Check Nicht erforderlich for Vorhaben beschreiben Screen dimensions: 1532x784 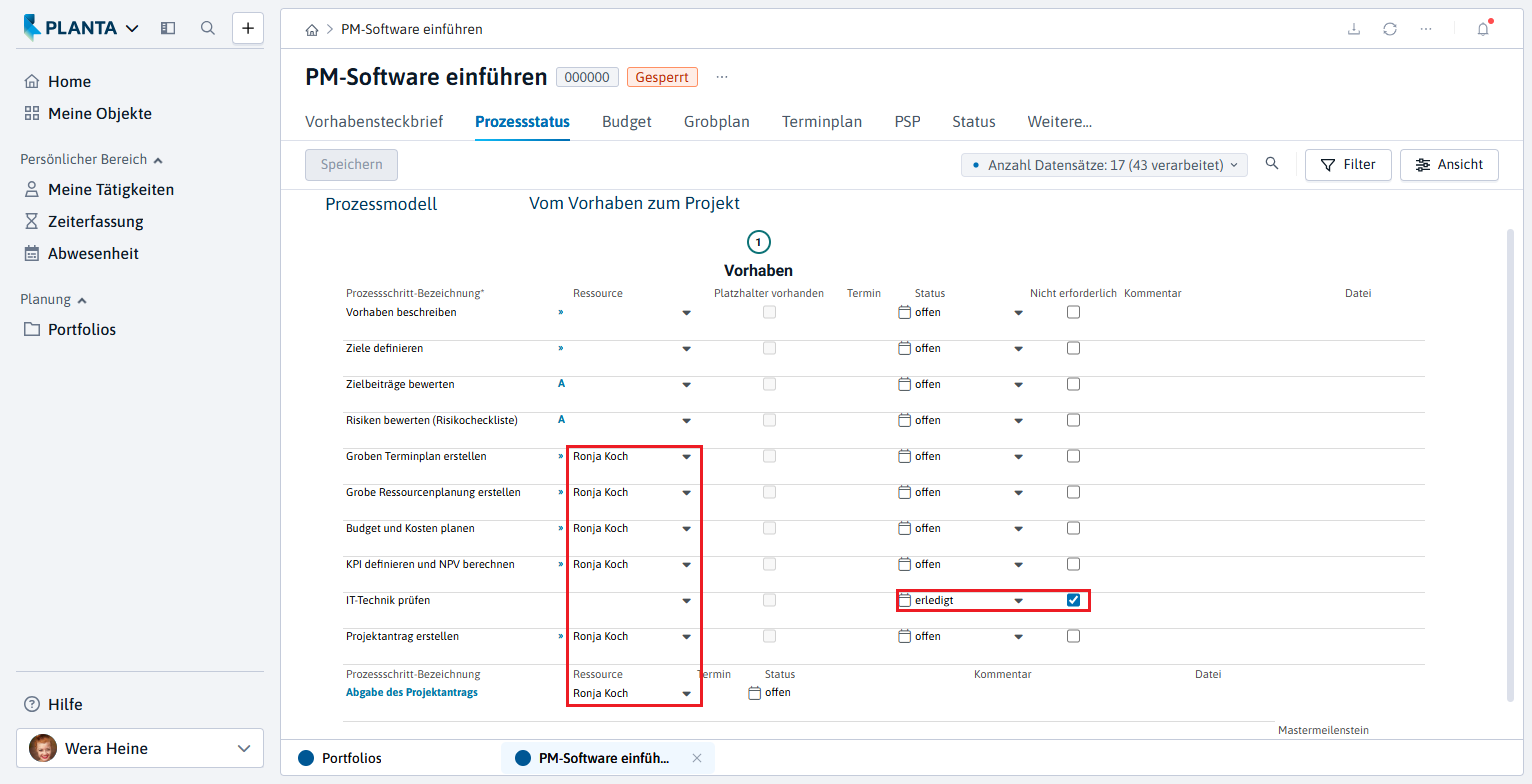(1073, 312)
